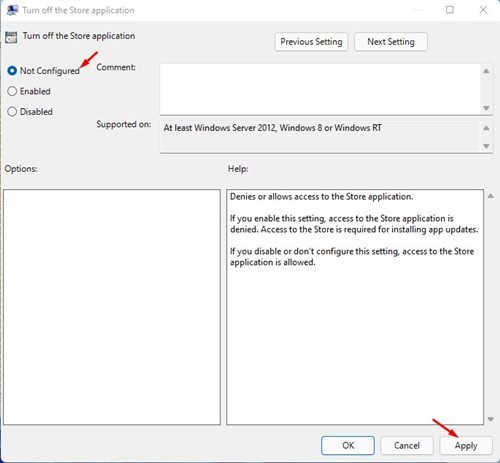Select the Not Configured radio button

(12, 71)
